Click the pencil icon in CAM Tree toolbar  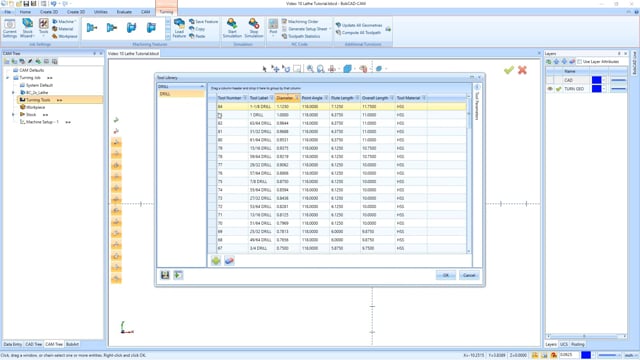30,61
